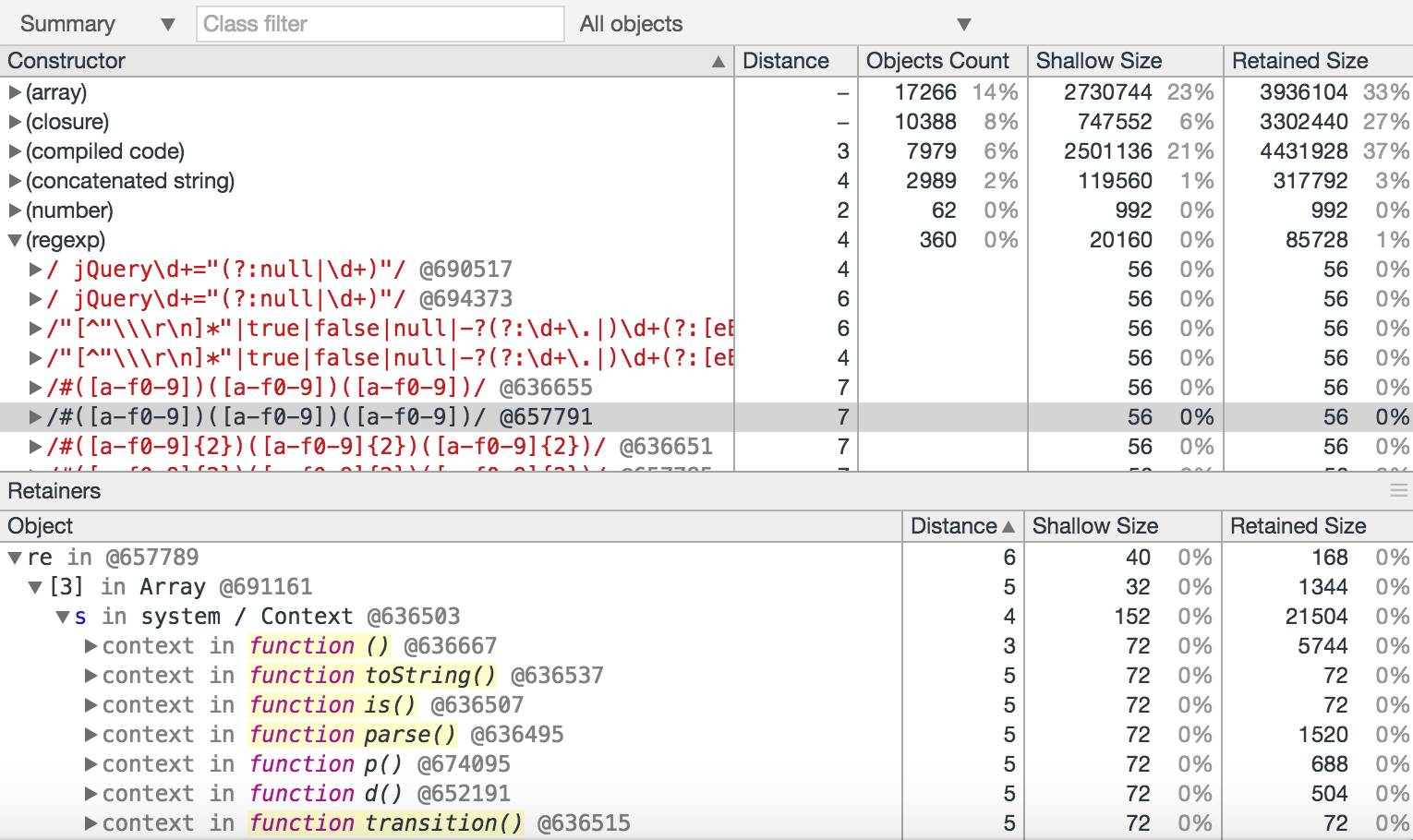Collapse the '[3] in Array @691161' retainer

(35, 587)
